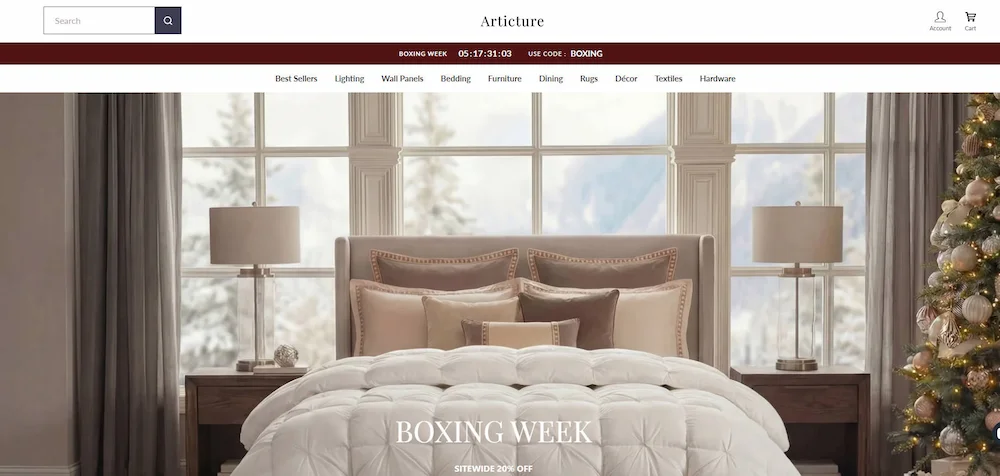Click inside the Search input field
The image size is (1000, 476).
pos(99,20)
